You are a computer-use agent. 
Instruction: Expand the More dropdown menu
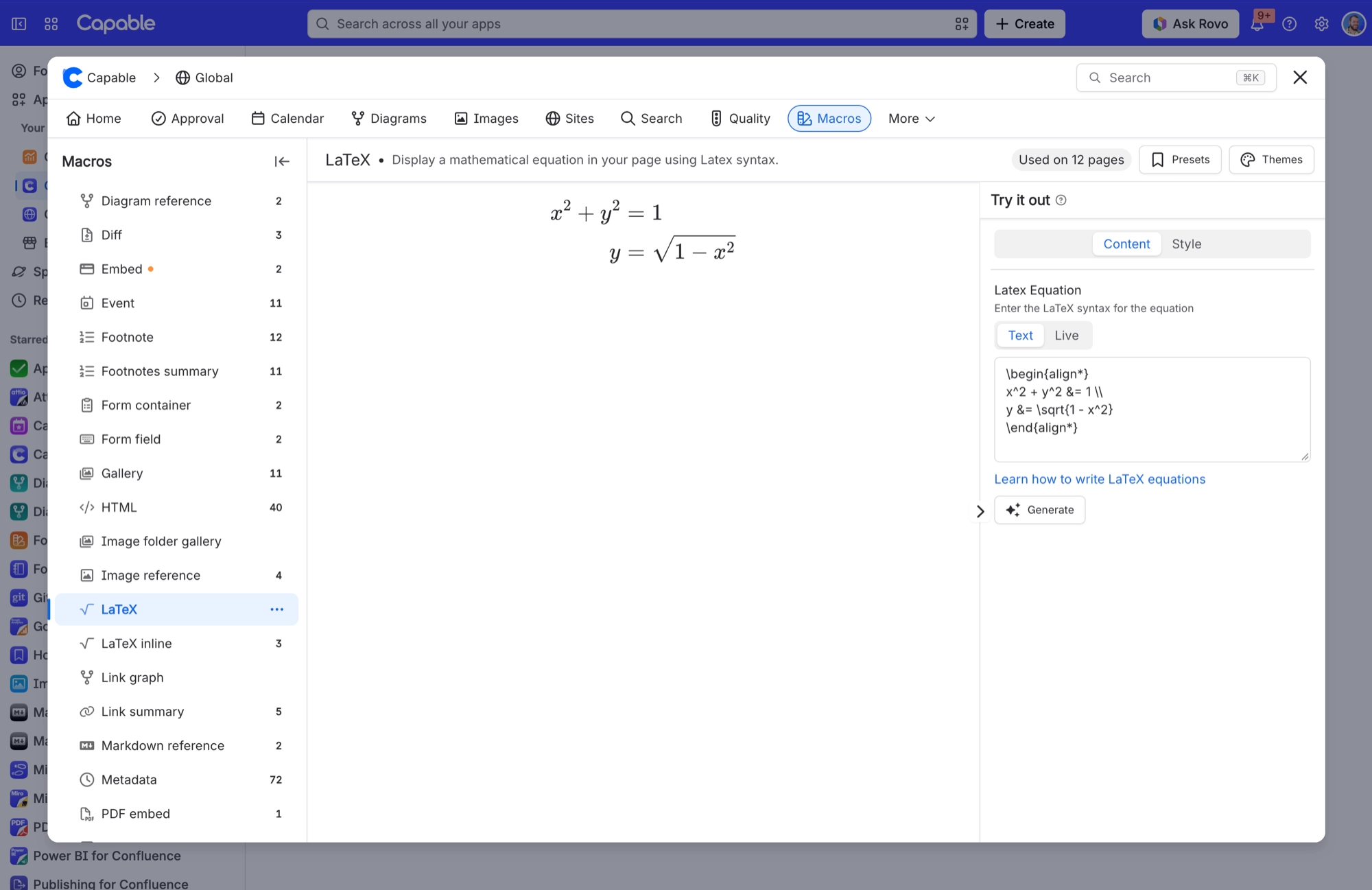click(912, 119)
